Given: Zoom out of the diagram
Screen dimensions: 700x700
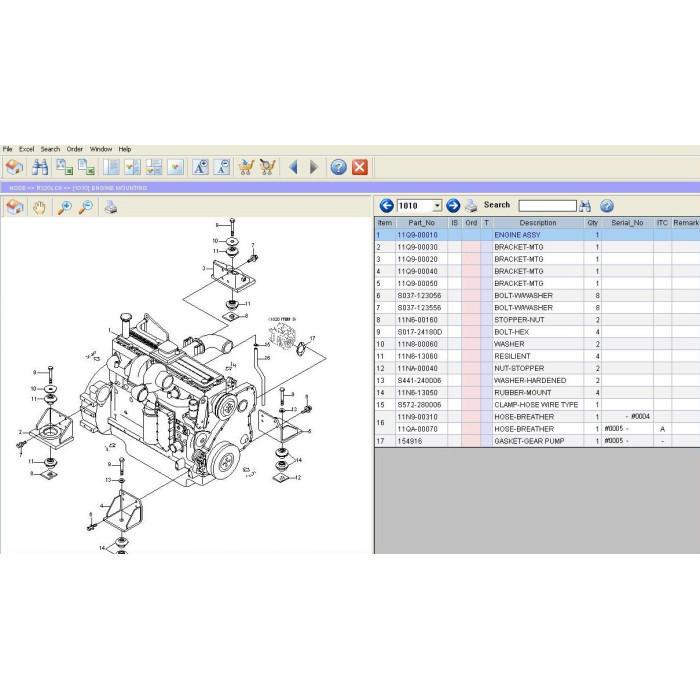Looking at the screenshot, I should pyautogui.click(x=86, y=207).
